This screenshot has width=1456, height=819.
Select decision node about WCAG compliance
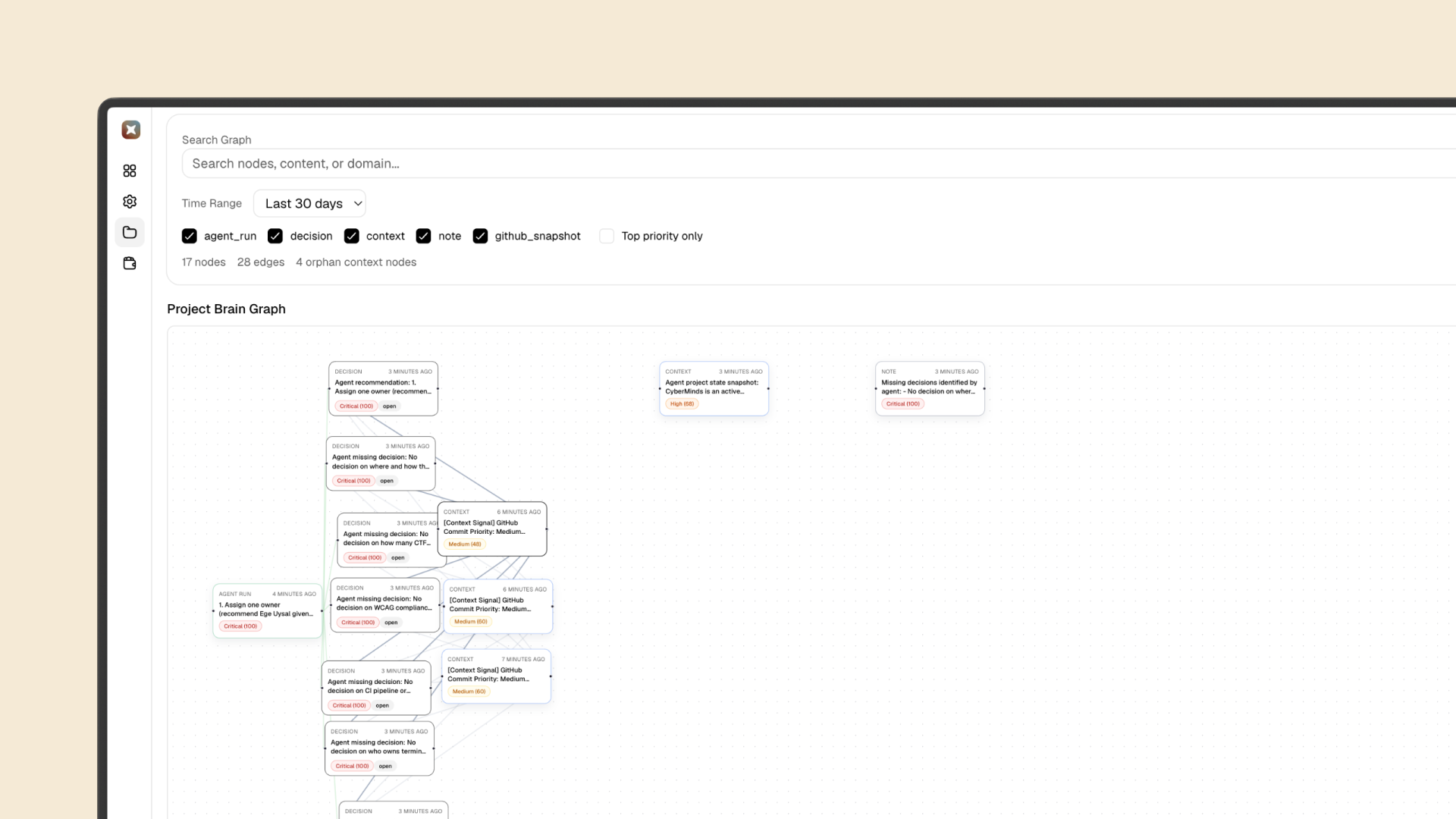384,605
